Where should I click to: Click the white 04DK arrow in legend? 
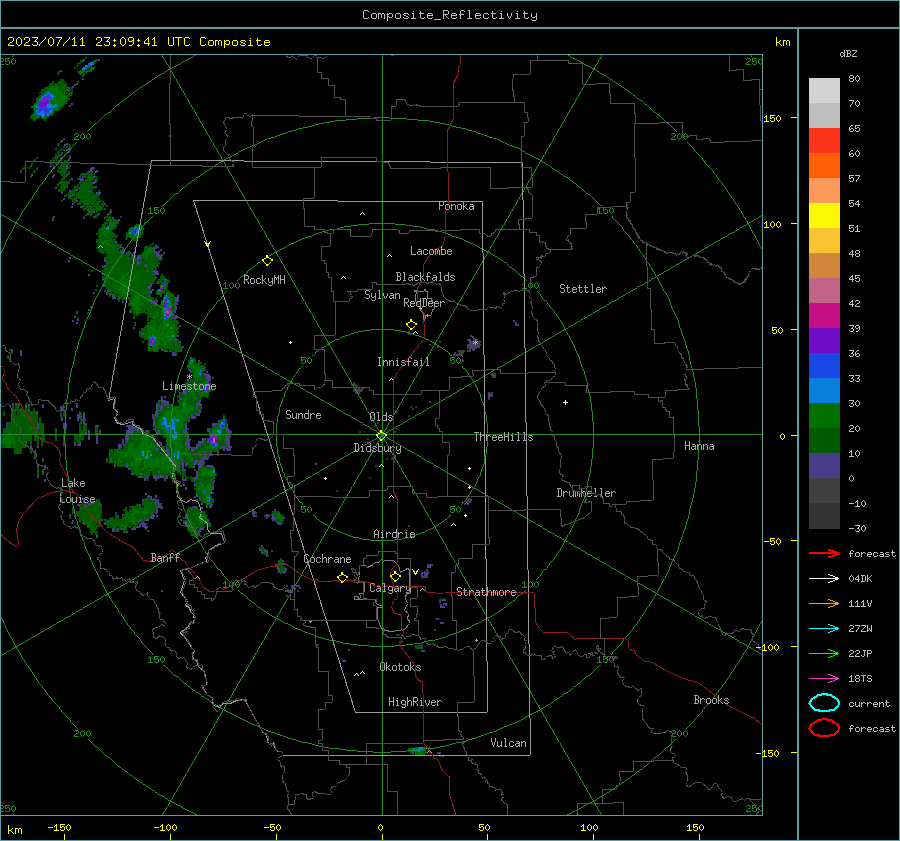(x=824, y=578)
